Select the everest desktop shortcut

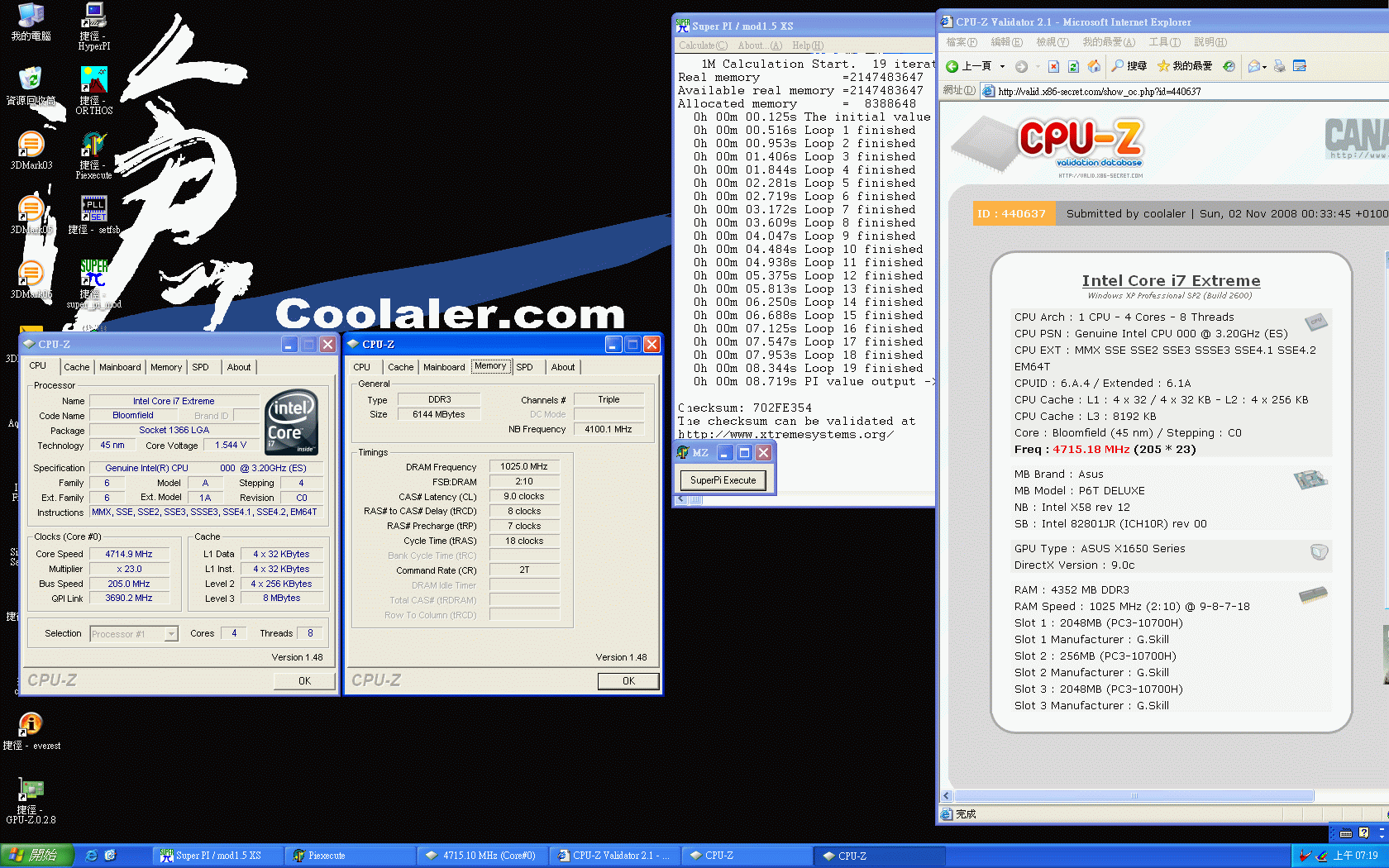tap(31, 731)
